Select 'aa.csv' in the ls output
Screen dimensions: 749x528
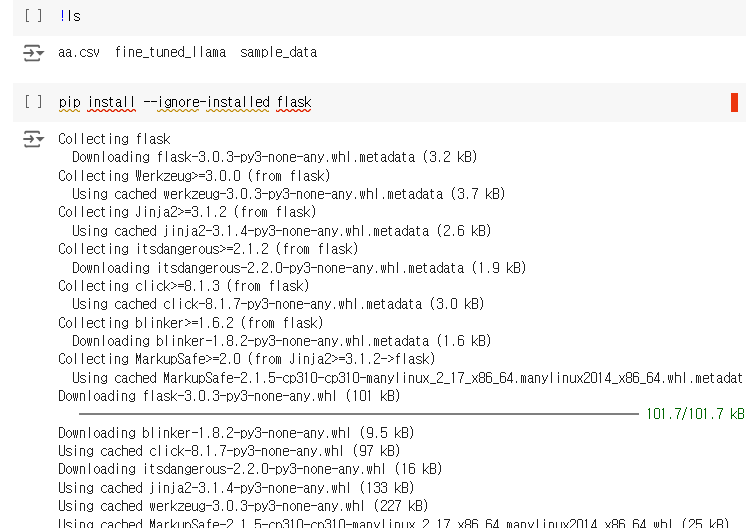coord(79,52)
